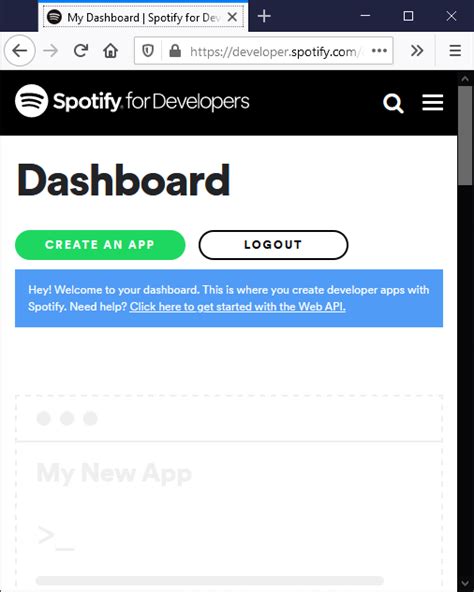Reload the page with the refresh icon
474x592 pixels.
click(81, 51)
